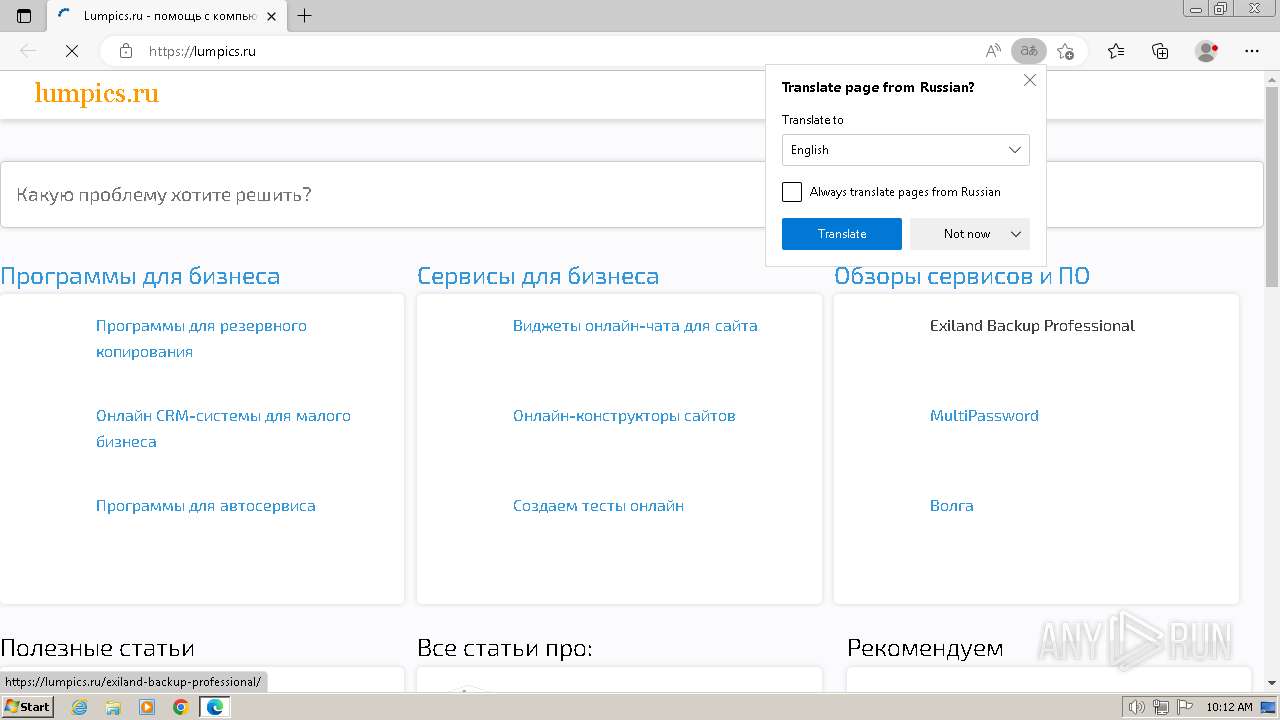Open Программы для автосервиса link
The height and width of the screenshot is (720, 1280).
click(x=206, y=506)
